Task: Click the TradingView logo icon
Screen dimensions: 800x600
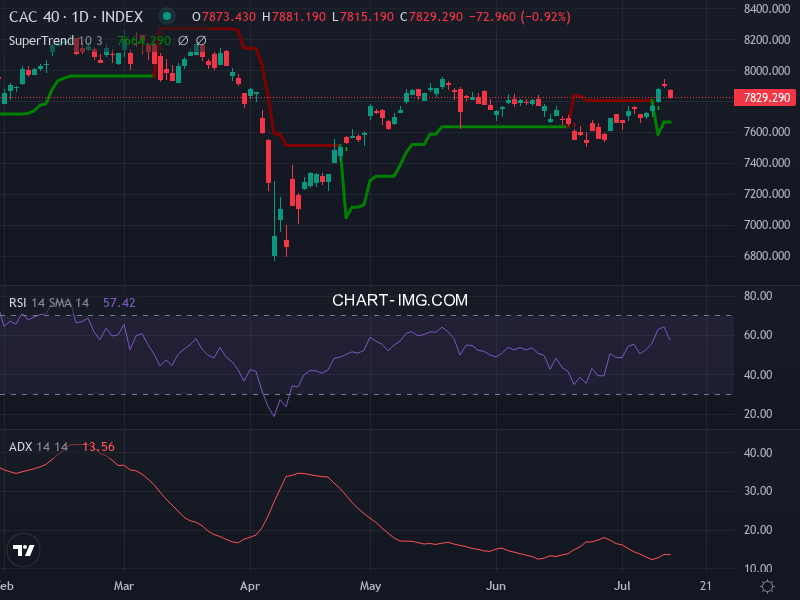Action: [x=23, y=551]
